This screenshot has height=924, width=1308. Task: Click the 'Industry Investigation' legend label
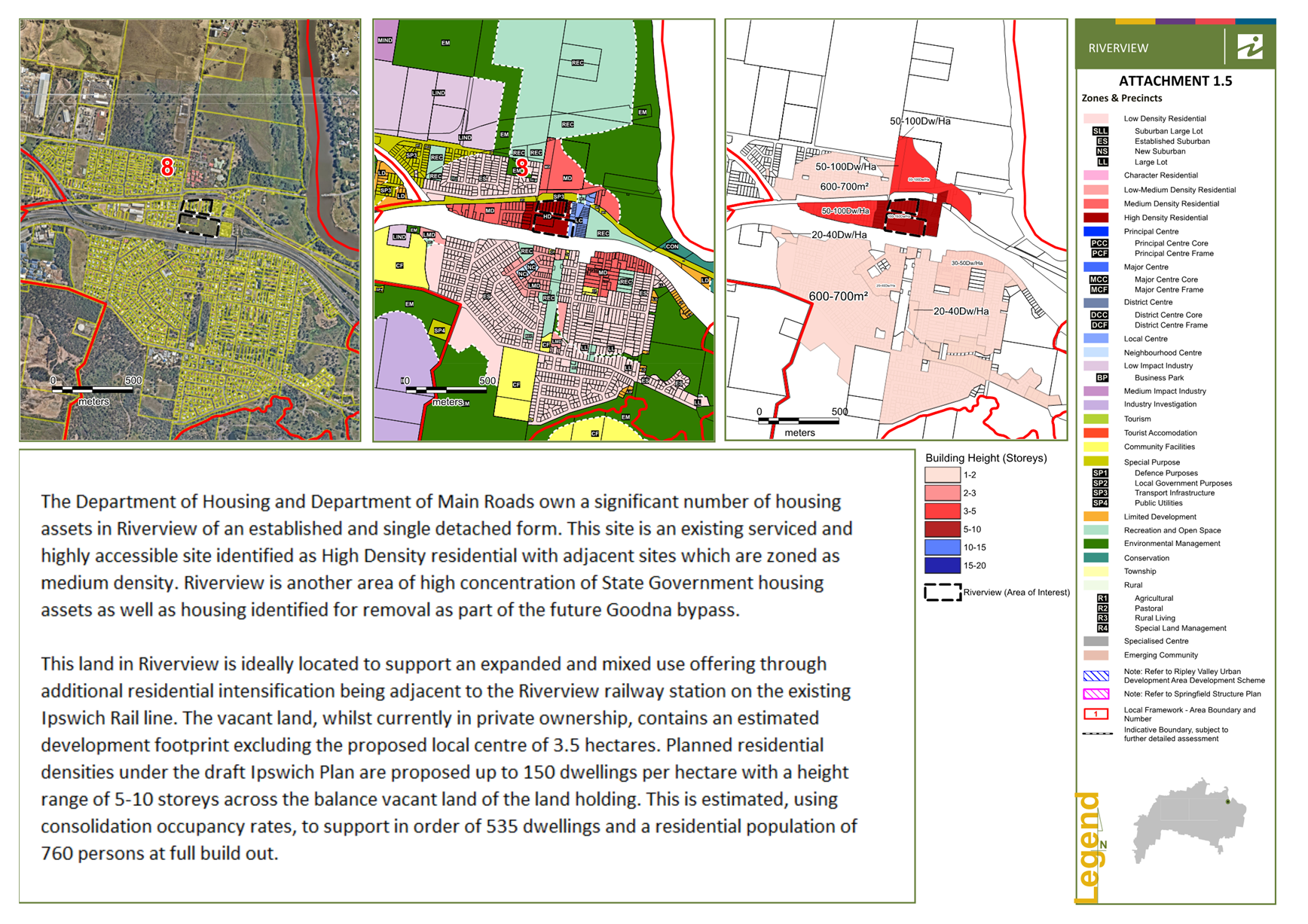[x=1160, y=404]
